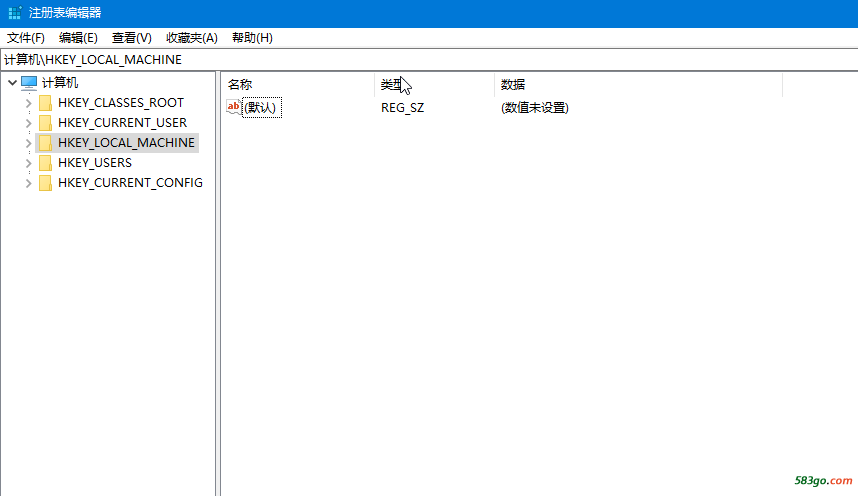
Task: Open the 文件(F) menu
Action: click(26, 38)
